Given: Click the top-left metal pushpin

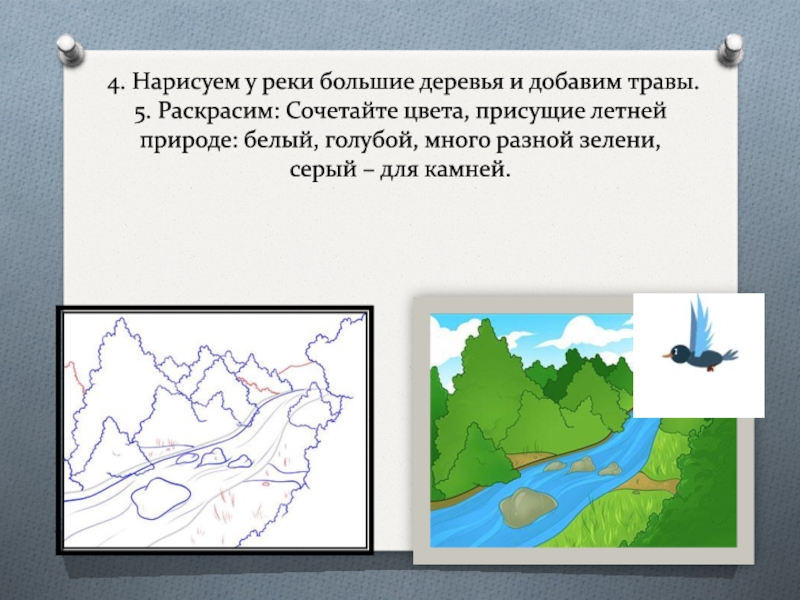Looking at the screenshot, I should [x=67, y=46].
